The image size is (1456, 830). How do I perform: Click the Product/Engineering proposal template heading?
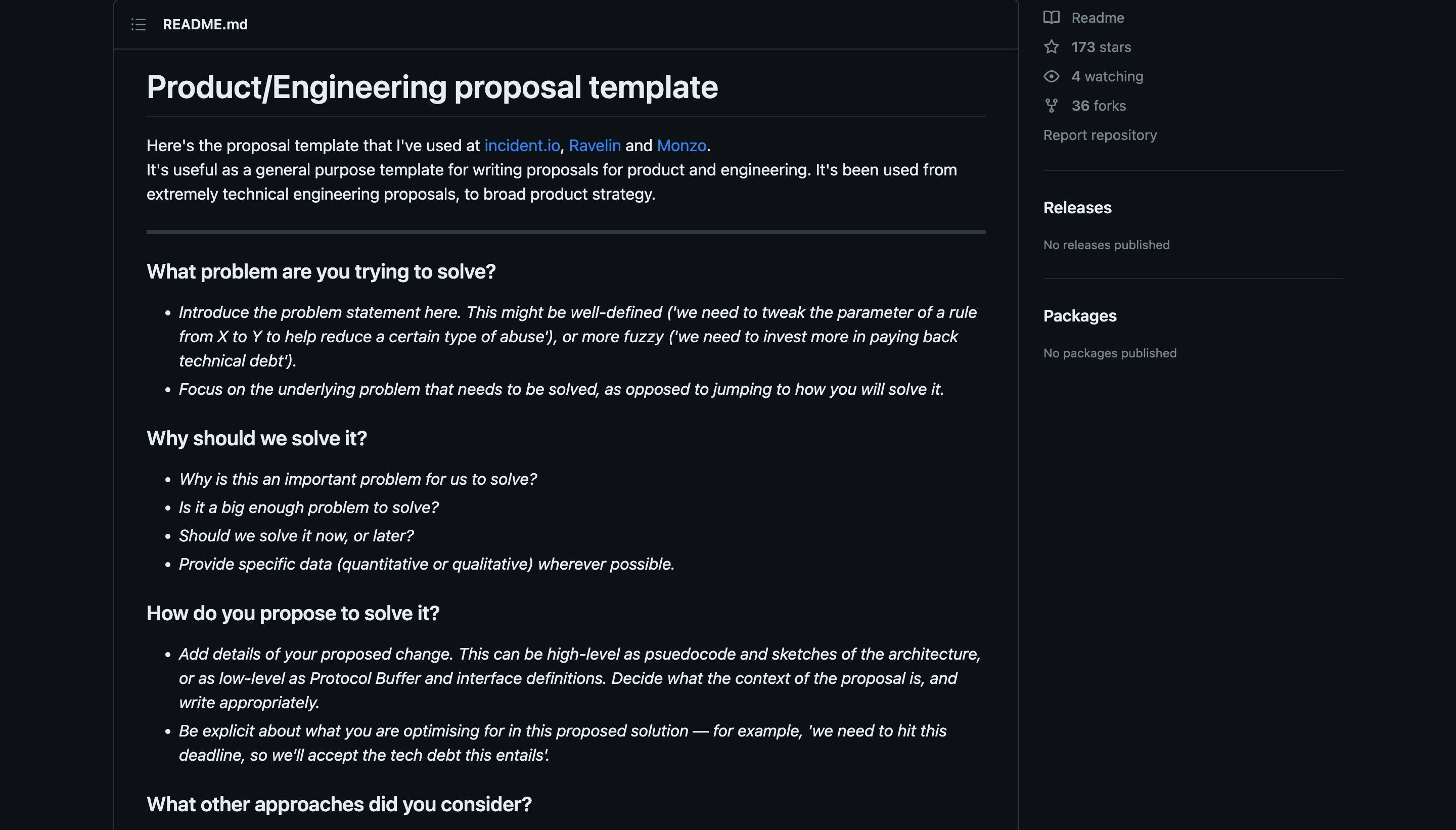point(432,86)
